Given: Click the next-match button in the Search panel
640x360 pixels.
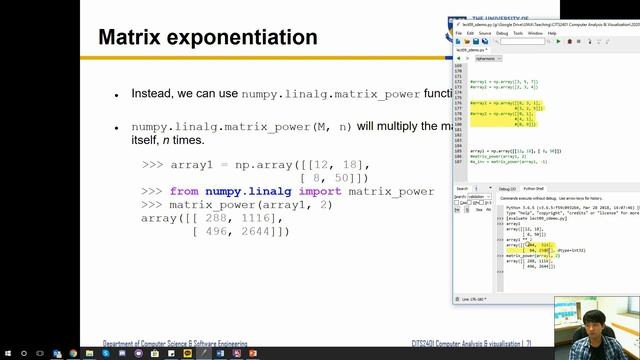Looking at the screenshot, I should tap(467, 210).
